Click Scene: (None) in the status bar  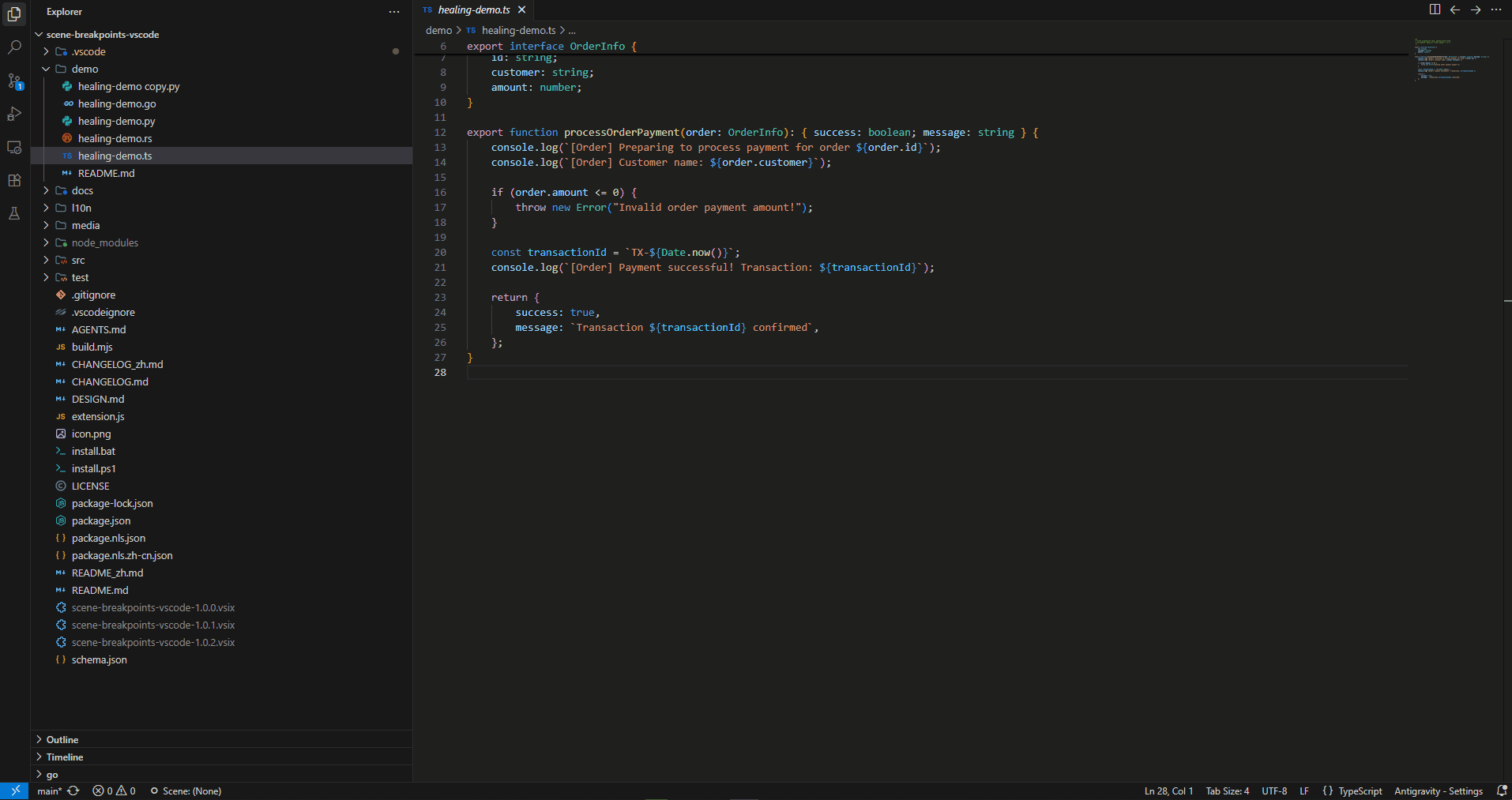[x=186, y=791]
